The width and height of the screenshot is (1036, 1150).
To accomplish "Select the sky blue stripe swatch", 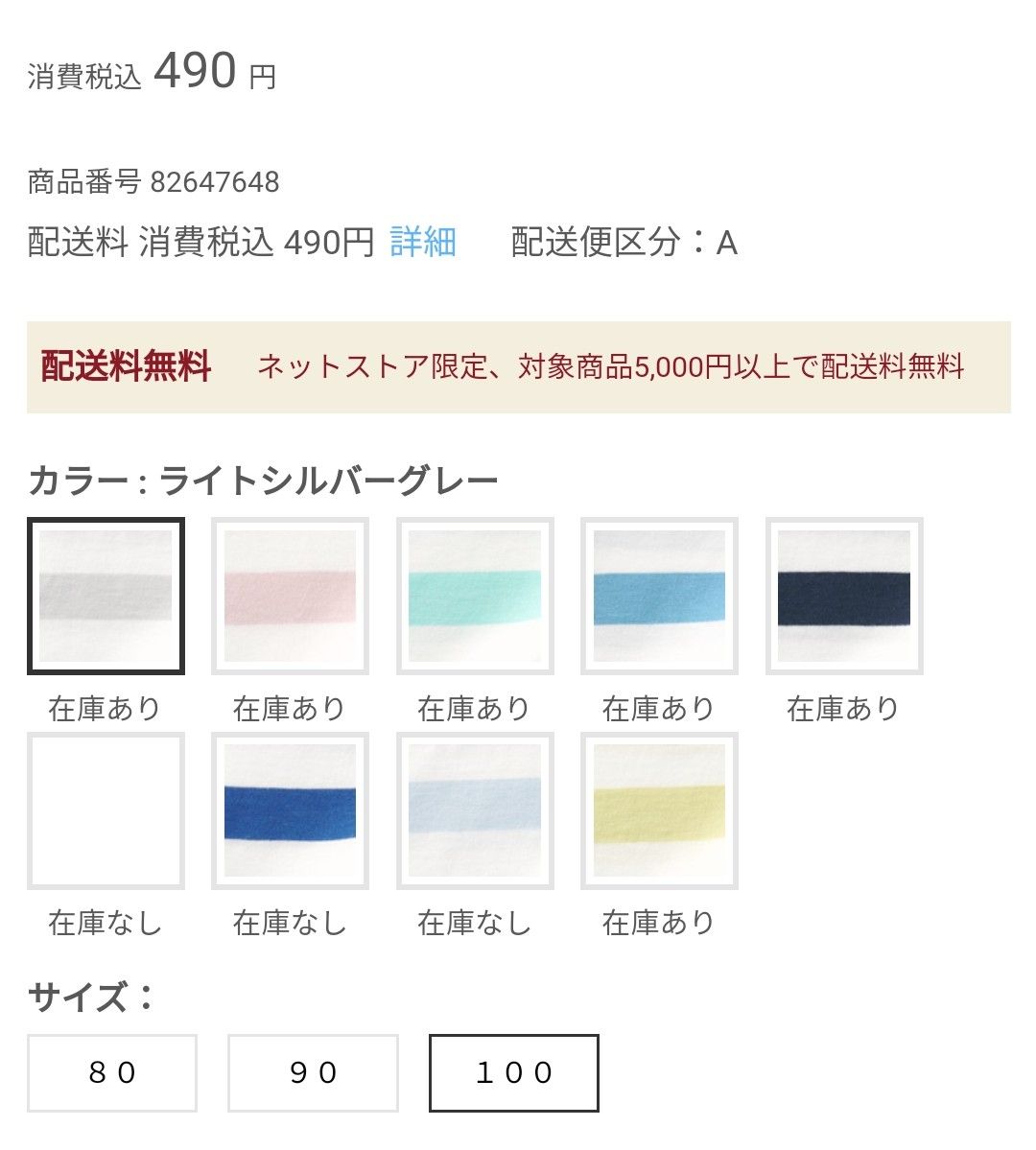I will click(x=659, y=596).
